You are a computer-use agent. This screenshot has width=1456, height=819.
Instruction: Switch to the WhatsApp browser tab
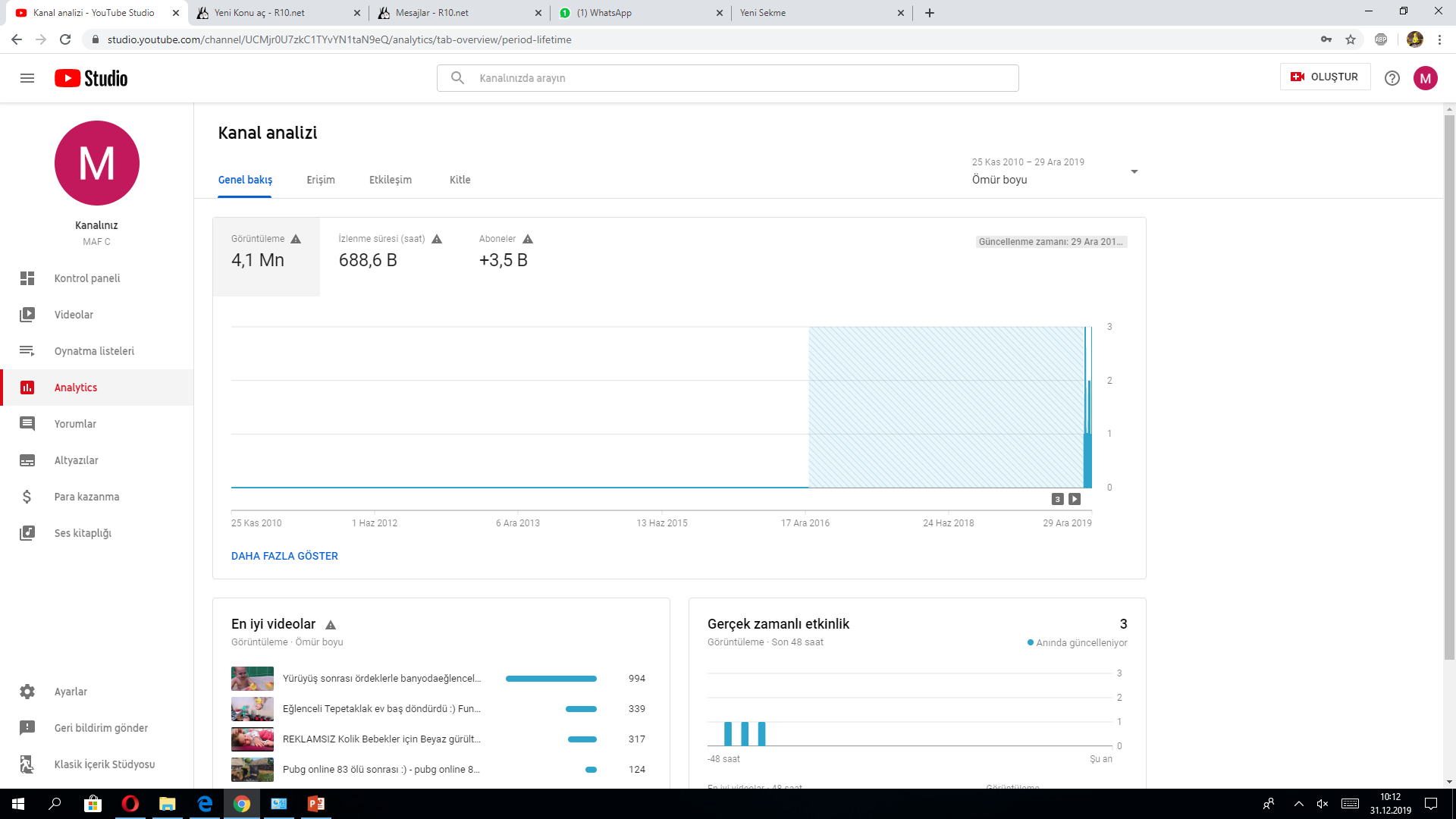point(641,13)
